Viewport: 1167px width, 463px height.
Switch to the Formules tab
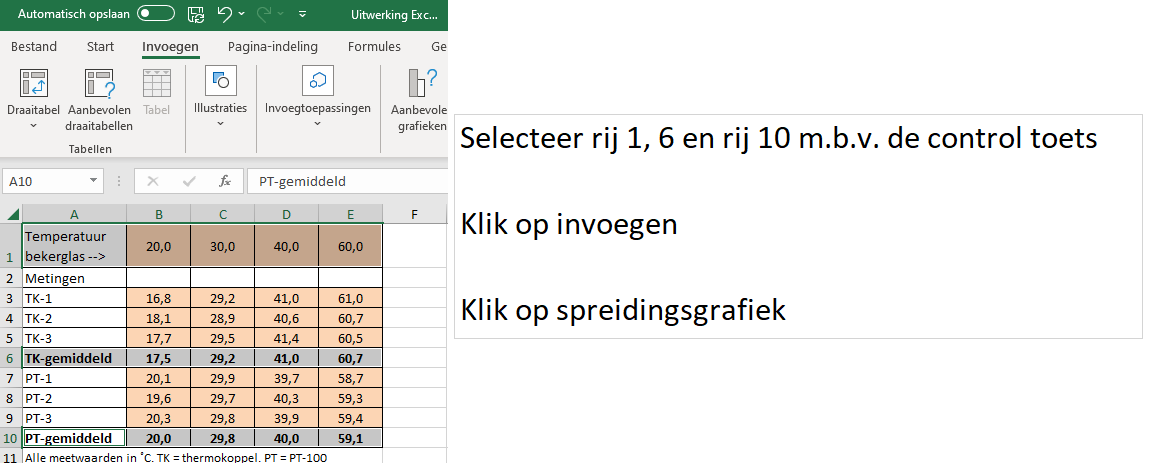(x=374, y=47)
